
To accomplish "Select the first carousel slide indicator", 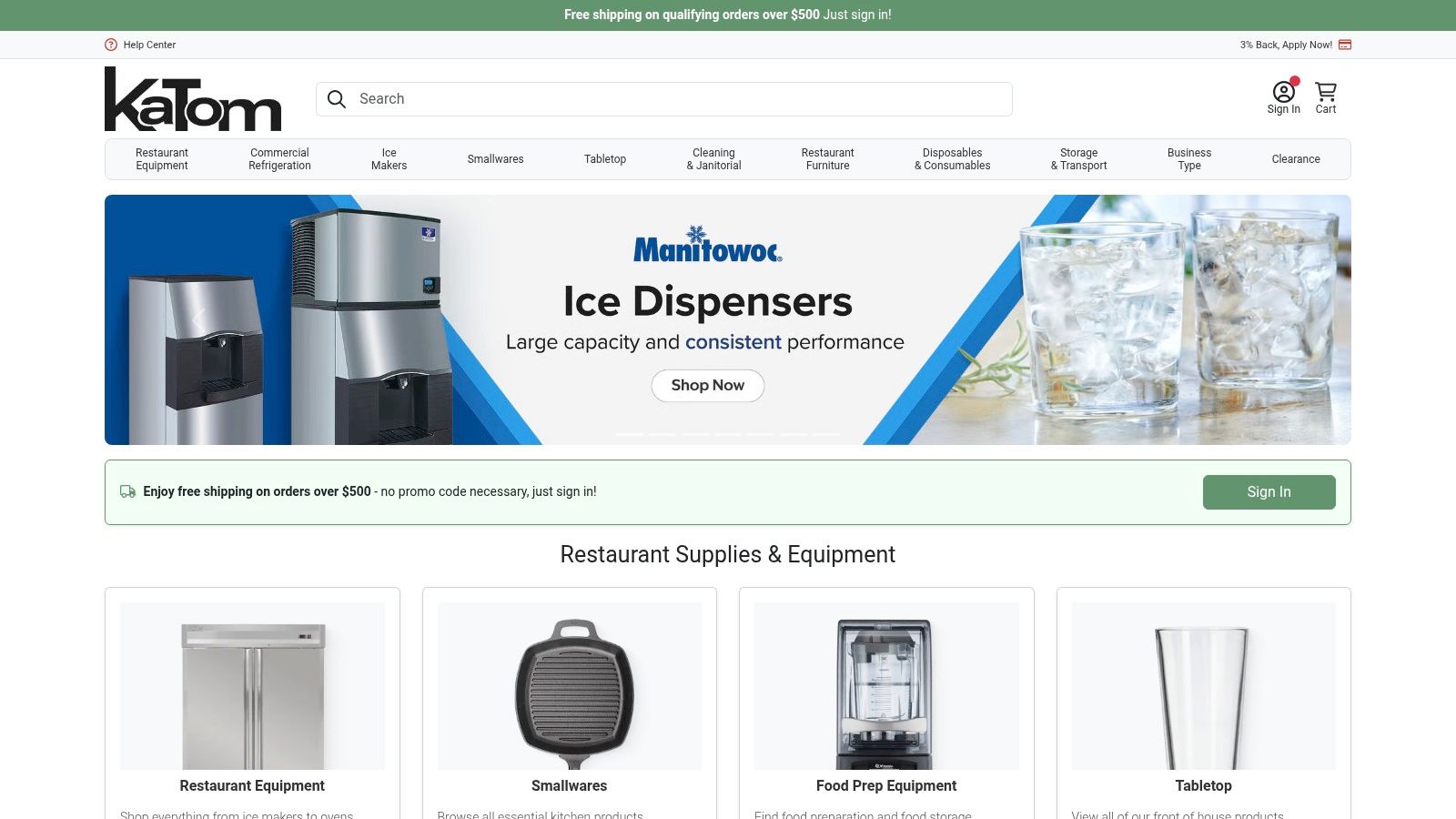I will tap(630, 434).
